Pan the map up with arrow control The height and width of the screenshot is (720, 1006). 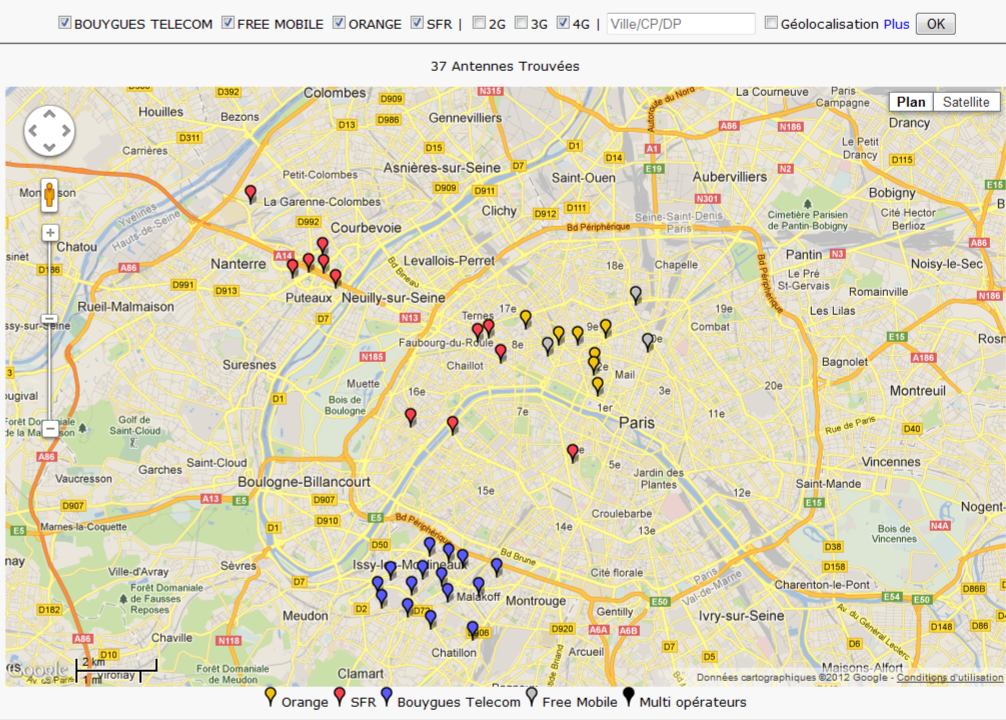(x=49, y=115)
